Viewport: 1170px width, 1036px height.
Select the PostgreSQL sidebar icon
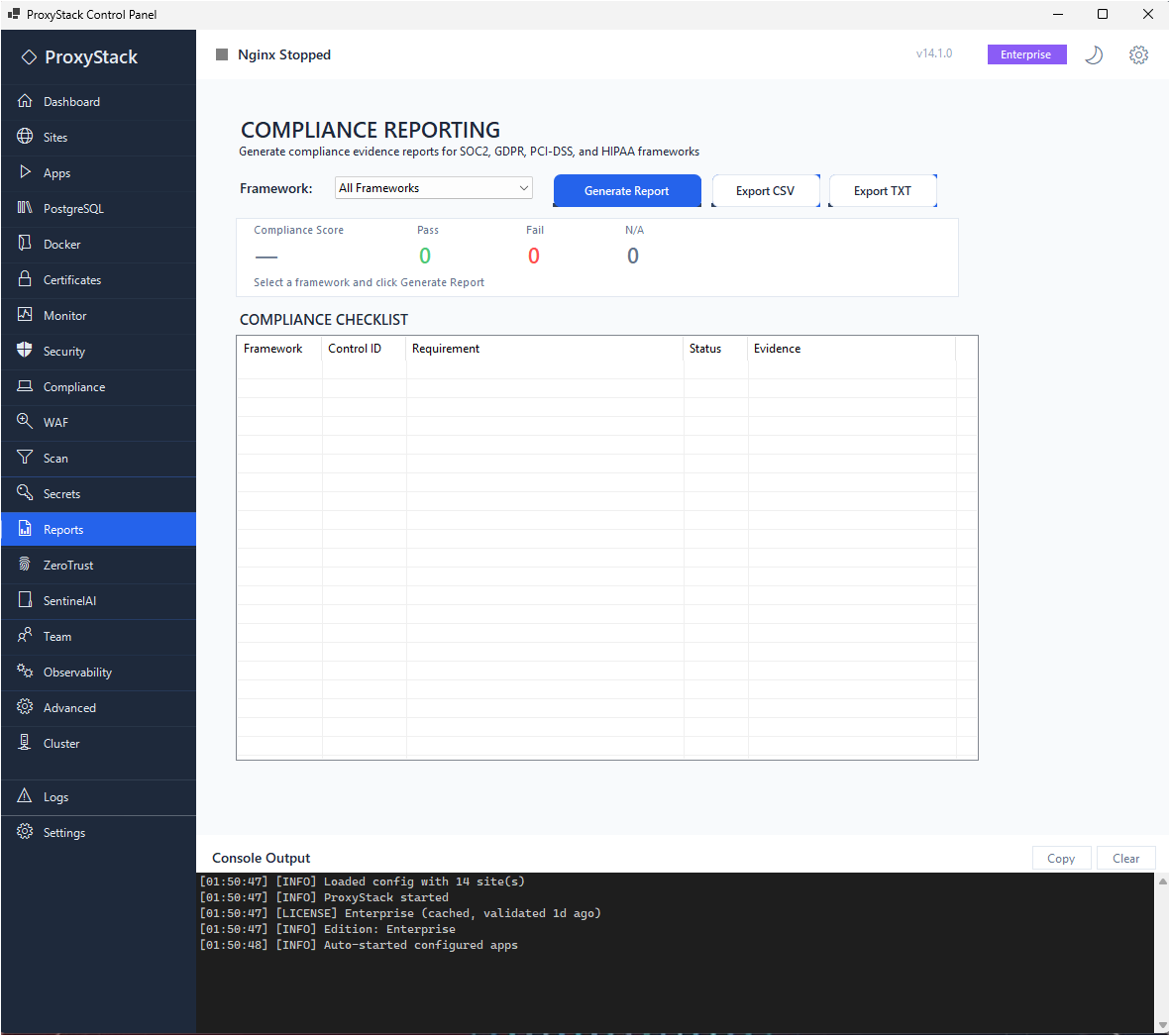(74, 208)
